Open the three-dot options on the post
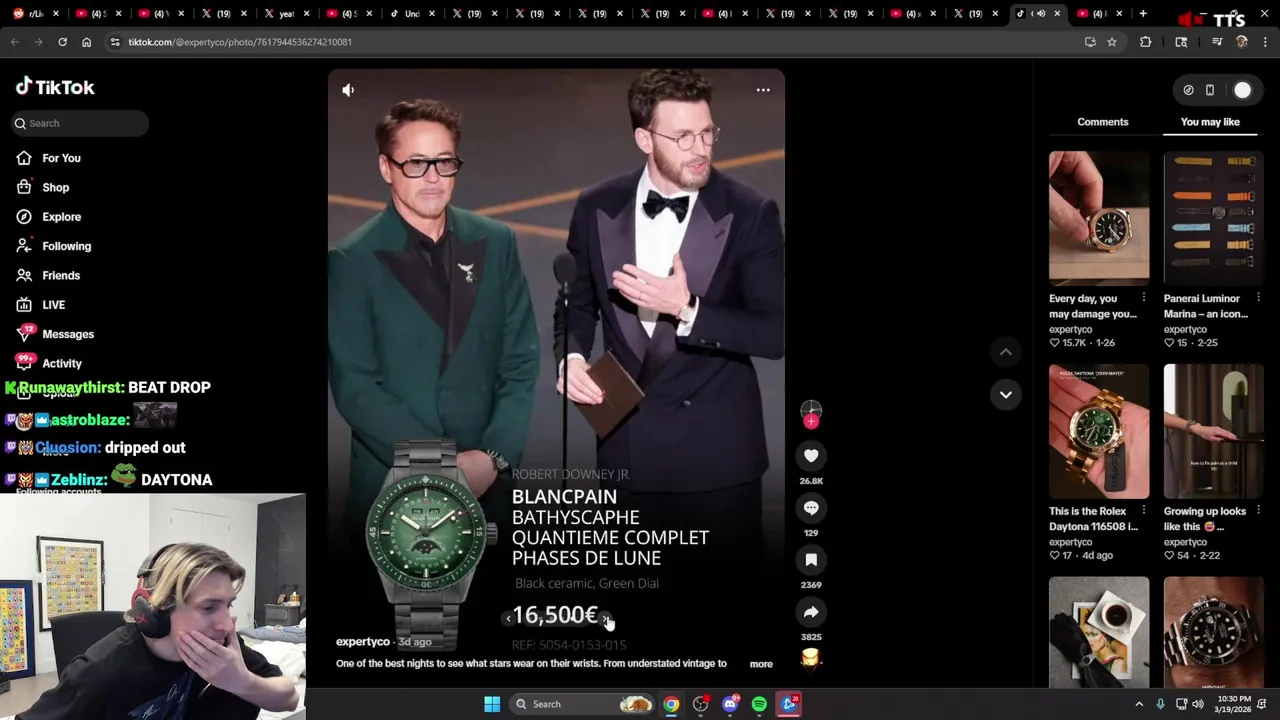 point(763,90)
